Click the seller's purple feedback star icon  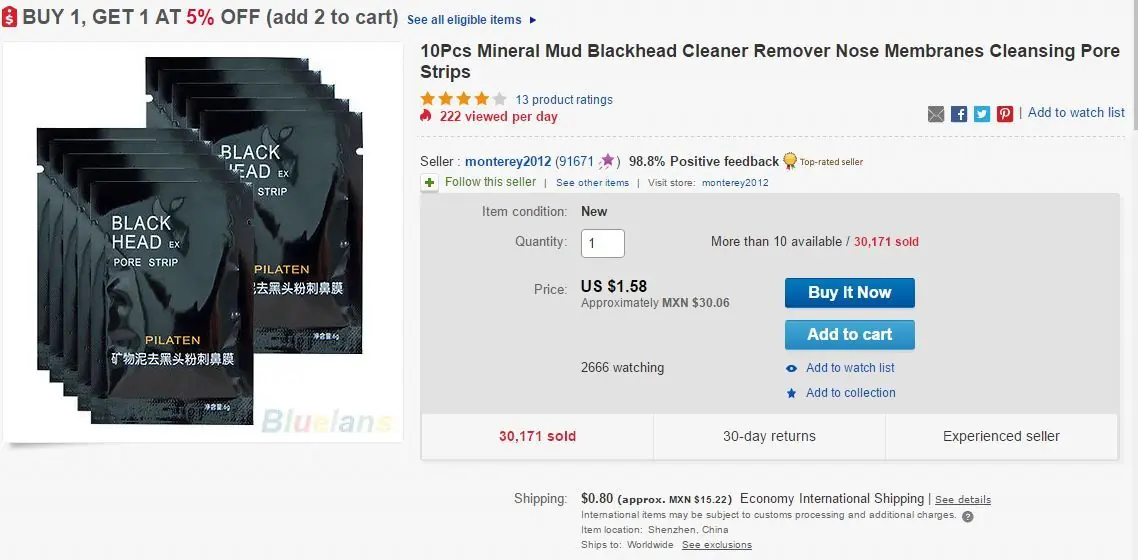click(x=607, y=161)
